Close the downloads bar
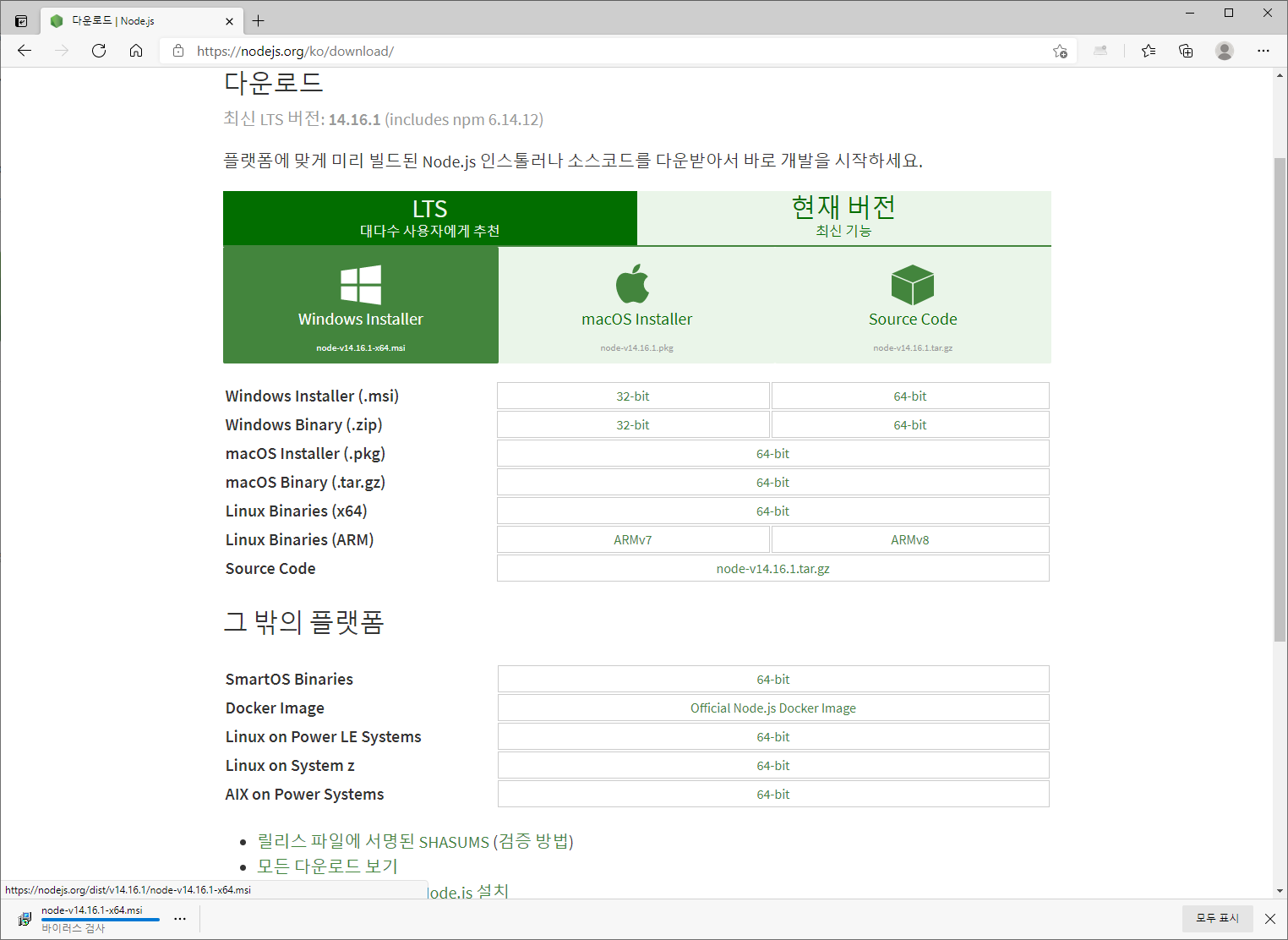Image resolution: width=1288 pixels, height=940 pixels. click(x=1270, y=918)
